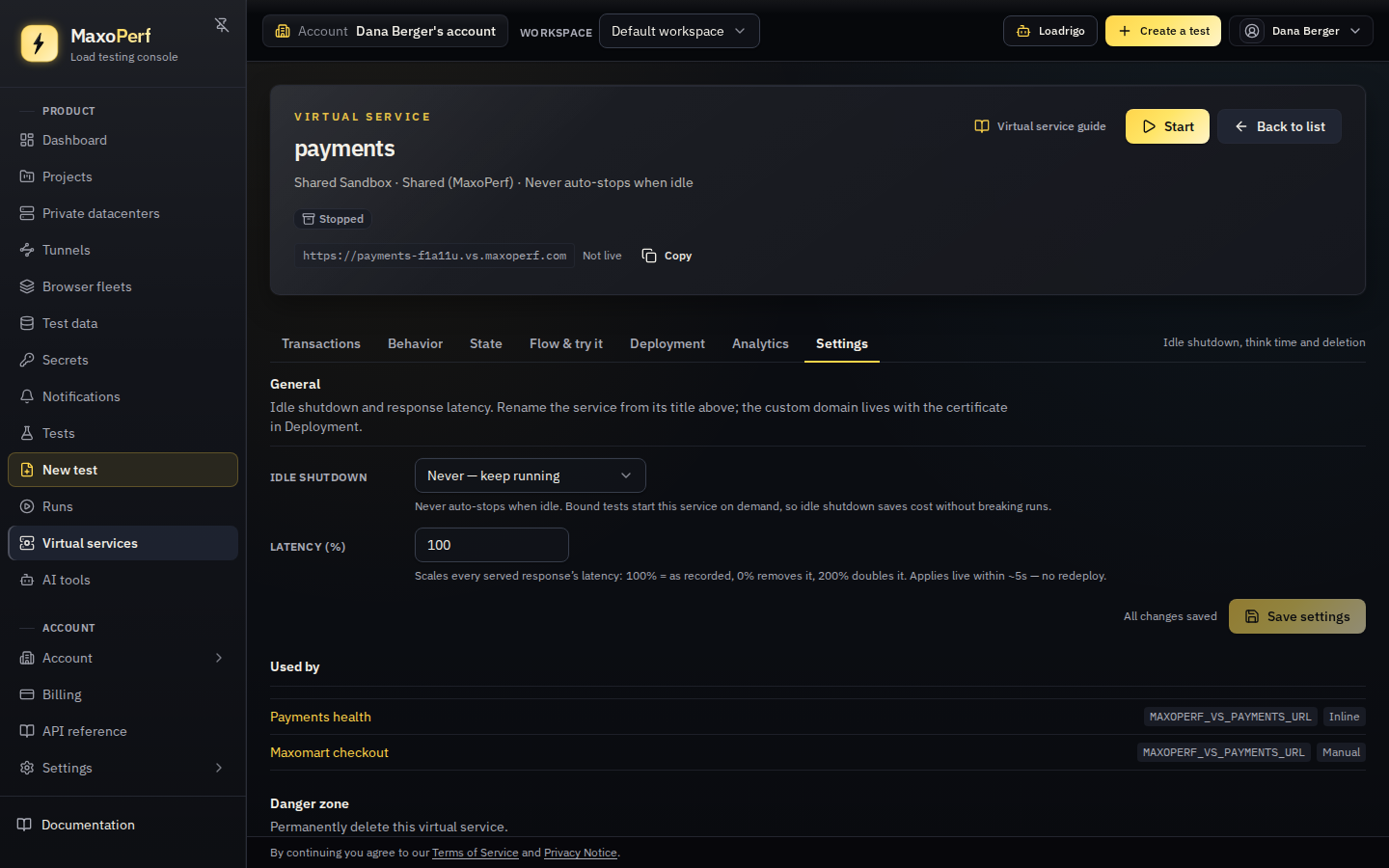
Task: Navigate to Tunnels
Action: coord(123,250)
